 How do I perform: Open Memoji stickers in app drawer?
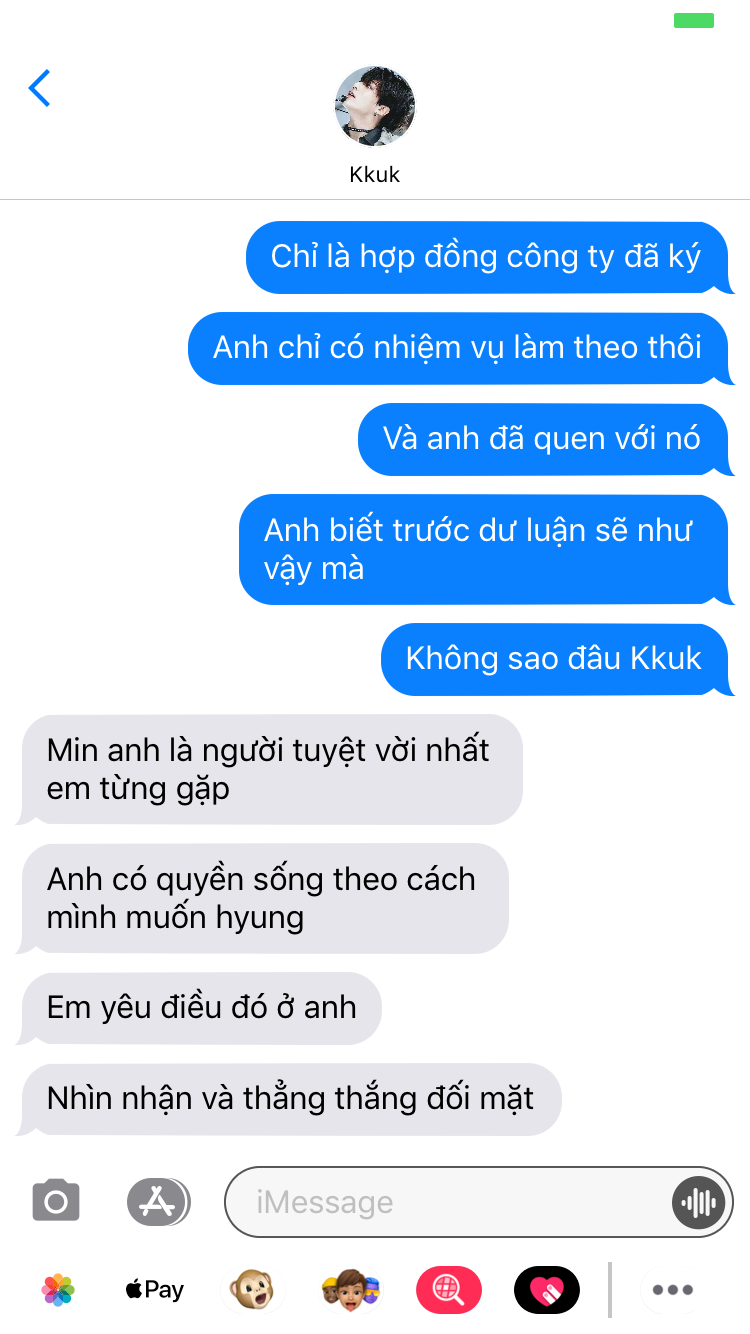click(350, 1290)
